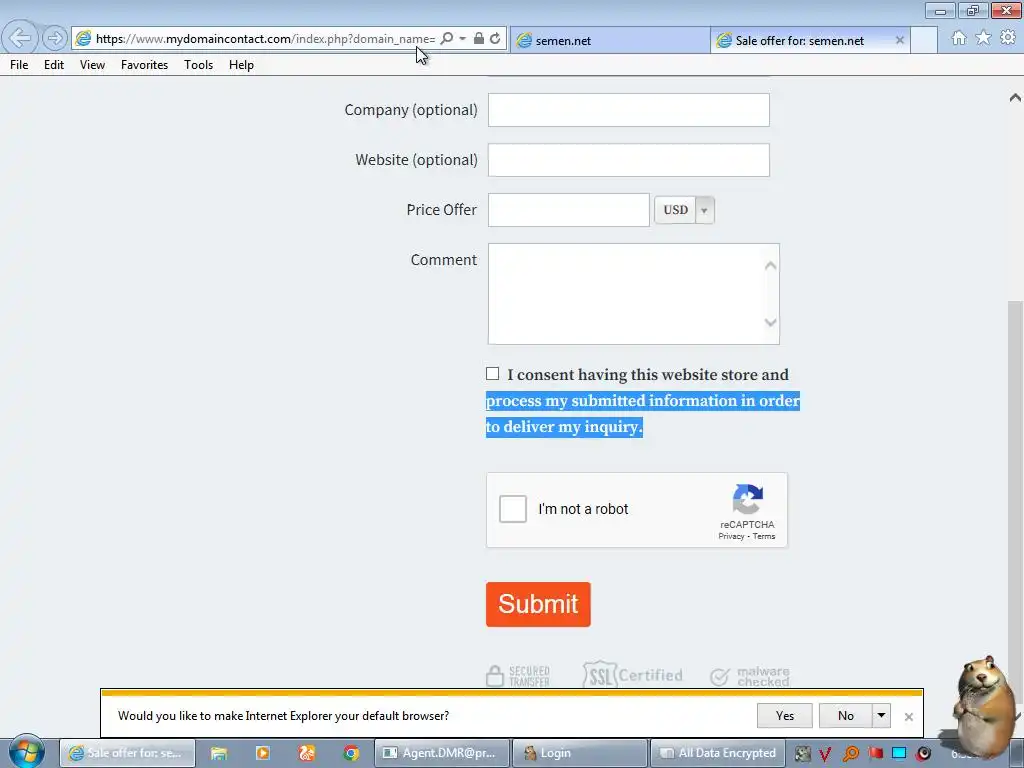Open the Home icon in the browser
This screenshot has height=768, width=1024.
pyautogui.click(x=959, y=38)
